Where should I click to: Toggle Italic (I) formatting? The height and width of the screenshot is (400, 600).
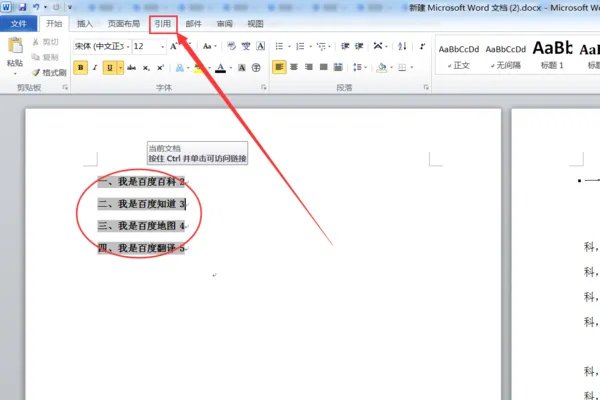pos(95,68)
